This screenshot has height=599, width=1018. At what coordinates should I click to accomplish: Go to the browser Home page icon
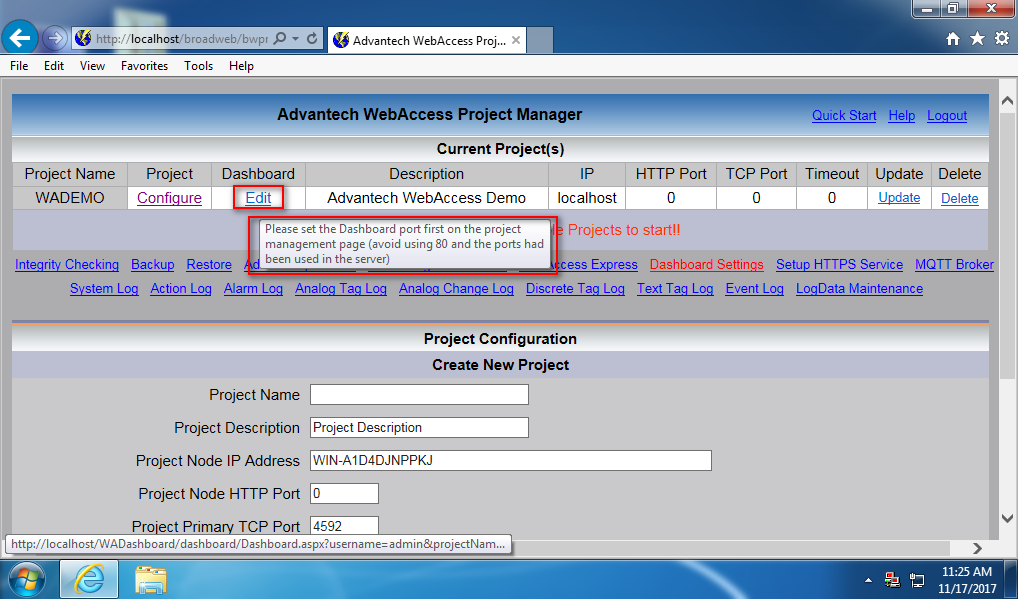952,39
